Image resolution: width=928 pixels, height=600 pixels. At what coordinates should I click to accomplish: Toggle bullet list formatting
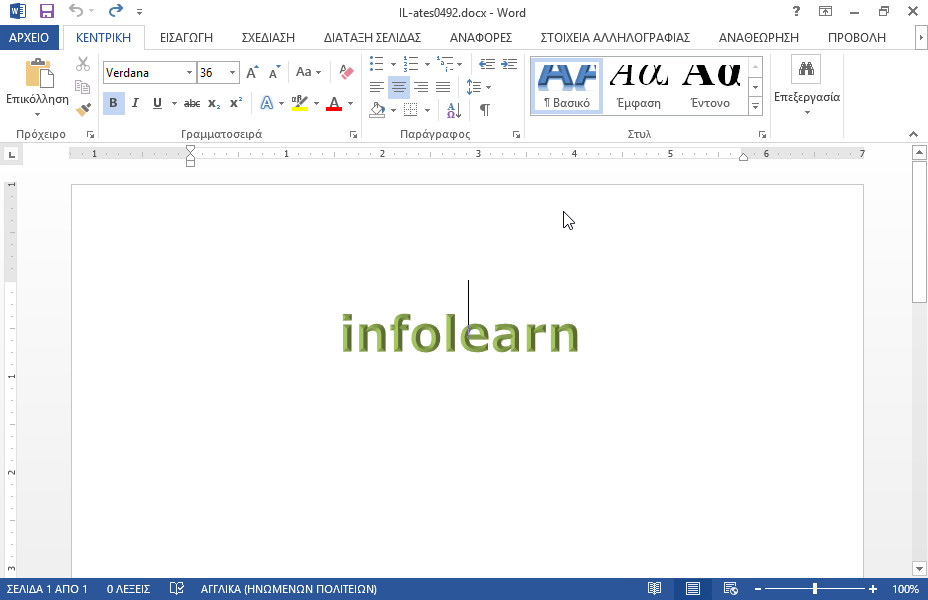coord(376,64)
